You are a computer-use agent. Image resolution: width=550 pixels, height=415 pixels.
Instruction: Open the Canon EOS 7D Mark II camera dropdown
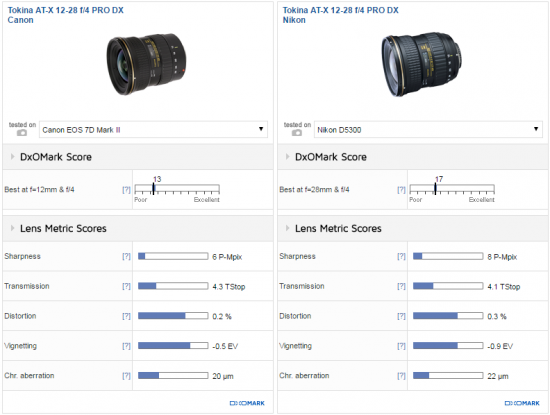153,129
